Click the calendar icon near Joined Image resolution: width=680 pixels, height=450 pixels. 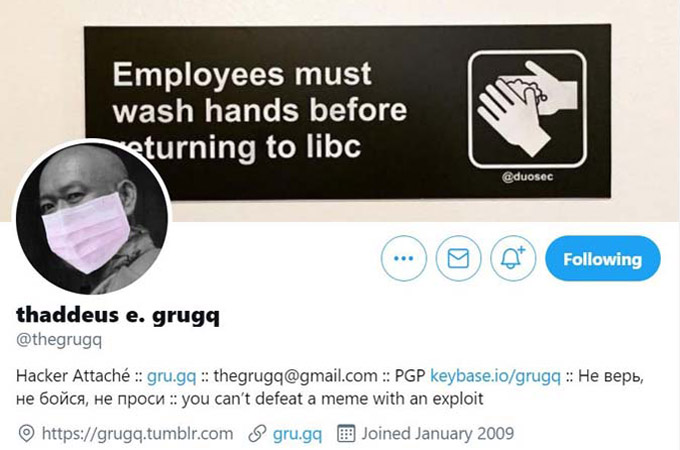346,434
